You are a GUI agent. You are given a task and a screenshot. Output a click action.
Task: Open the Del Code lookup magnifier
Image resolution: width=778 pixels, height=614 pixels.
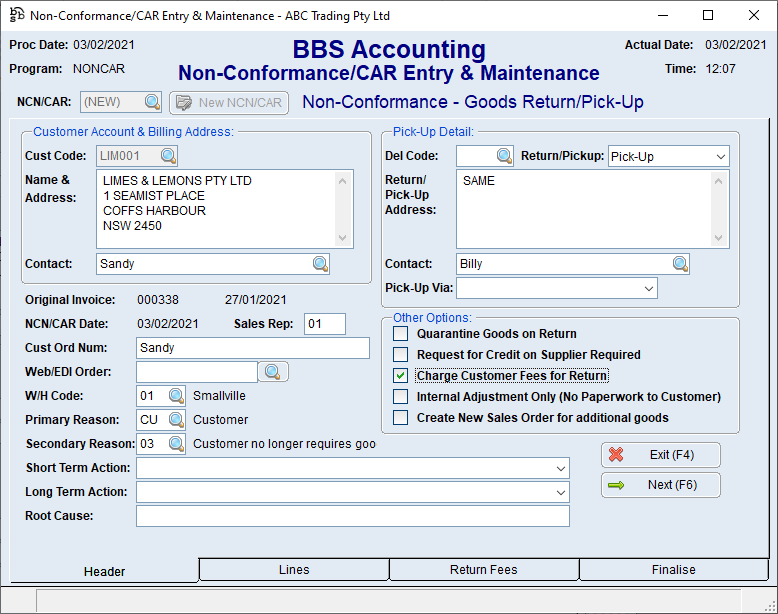[505, 156]
